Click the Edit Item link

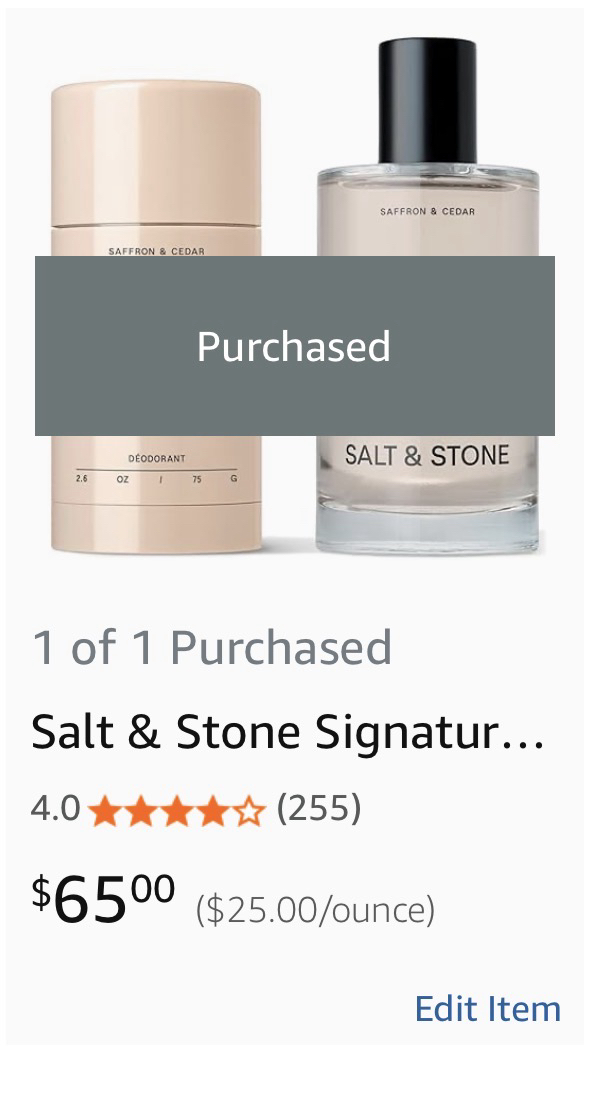click(487, 1008)
